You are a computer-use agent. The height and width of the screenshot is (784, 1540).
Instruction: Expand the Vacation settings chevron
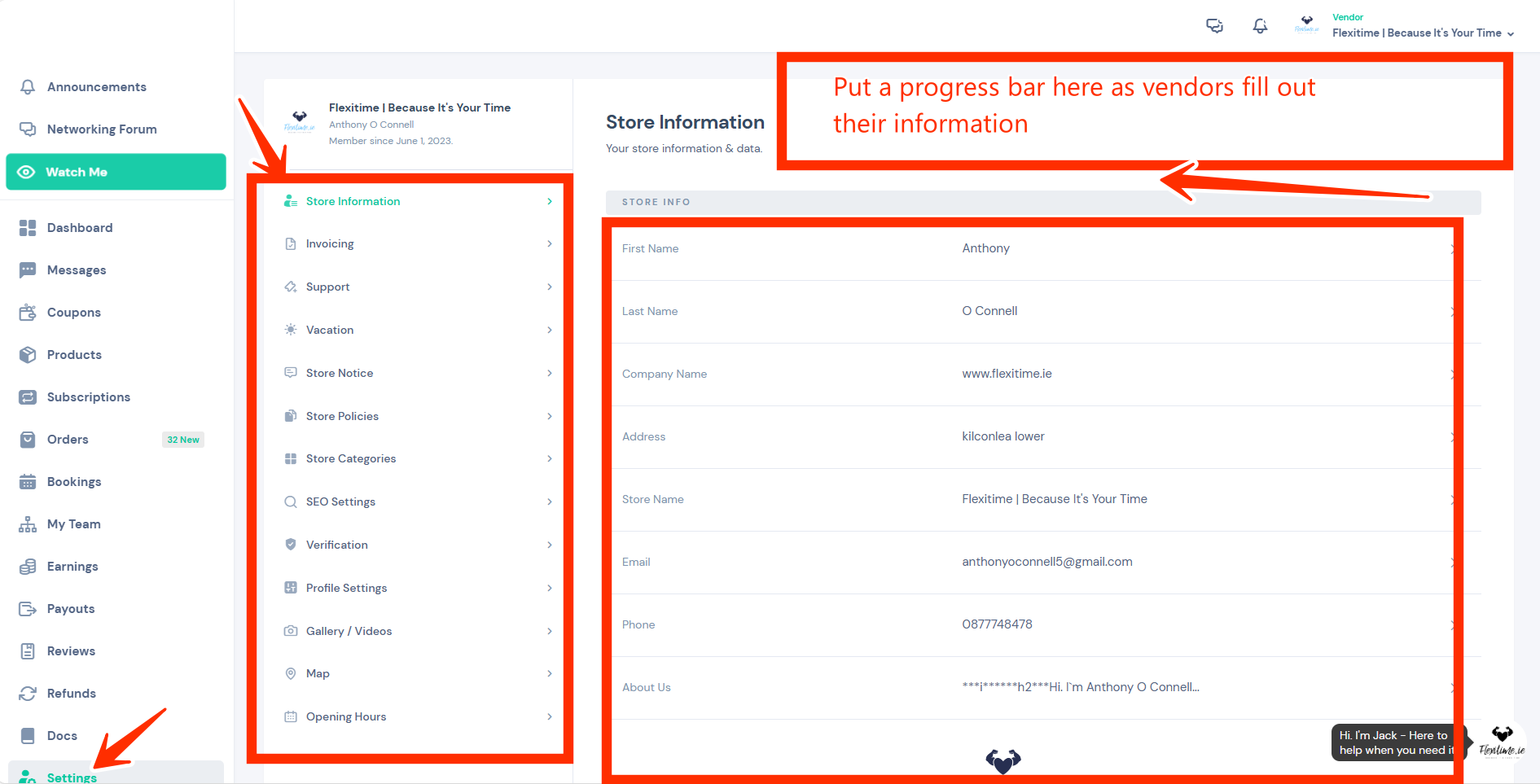click(x=550, y=330)
